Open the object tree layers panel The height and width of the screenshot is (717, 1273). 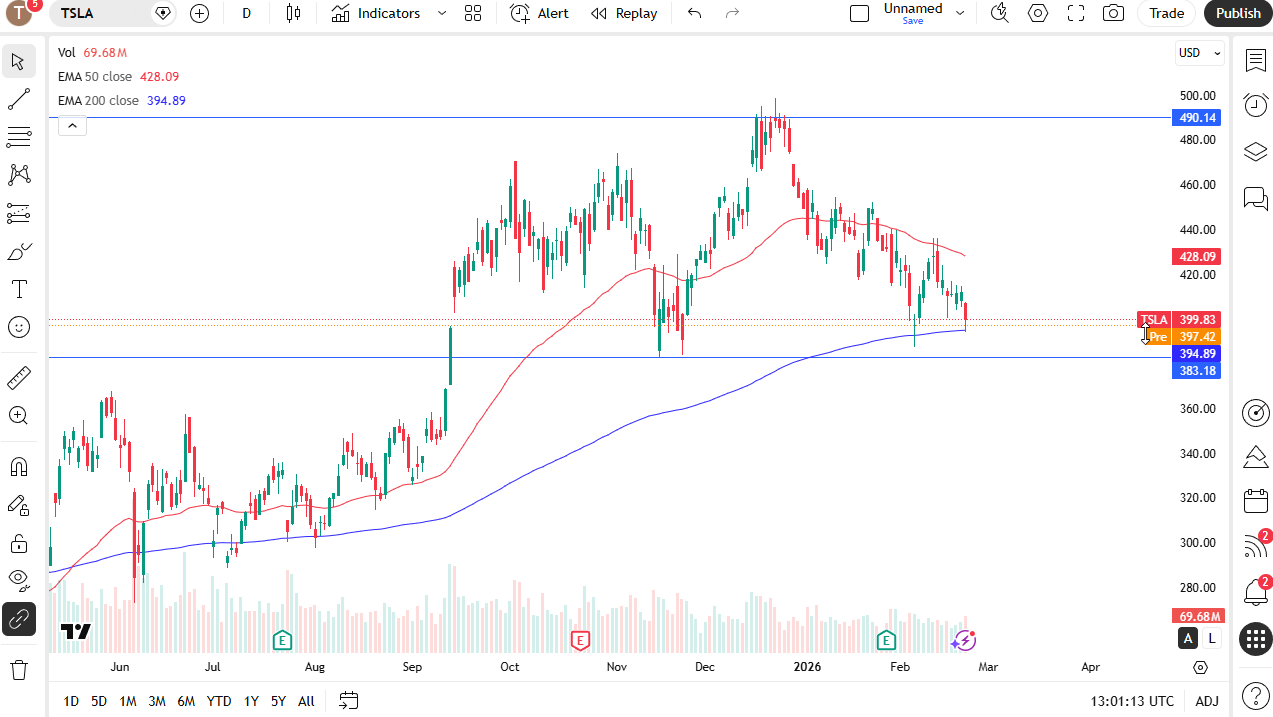(1256, 151)
